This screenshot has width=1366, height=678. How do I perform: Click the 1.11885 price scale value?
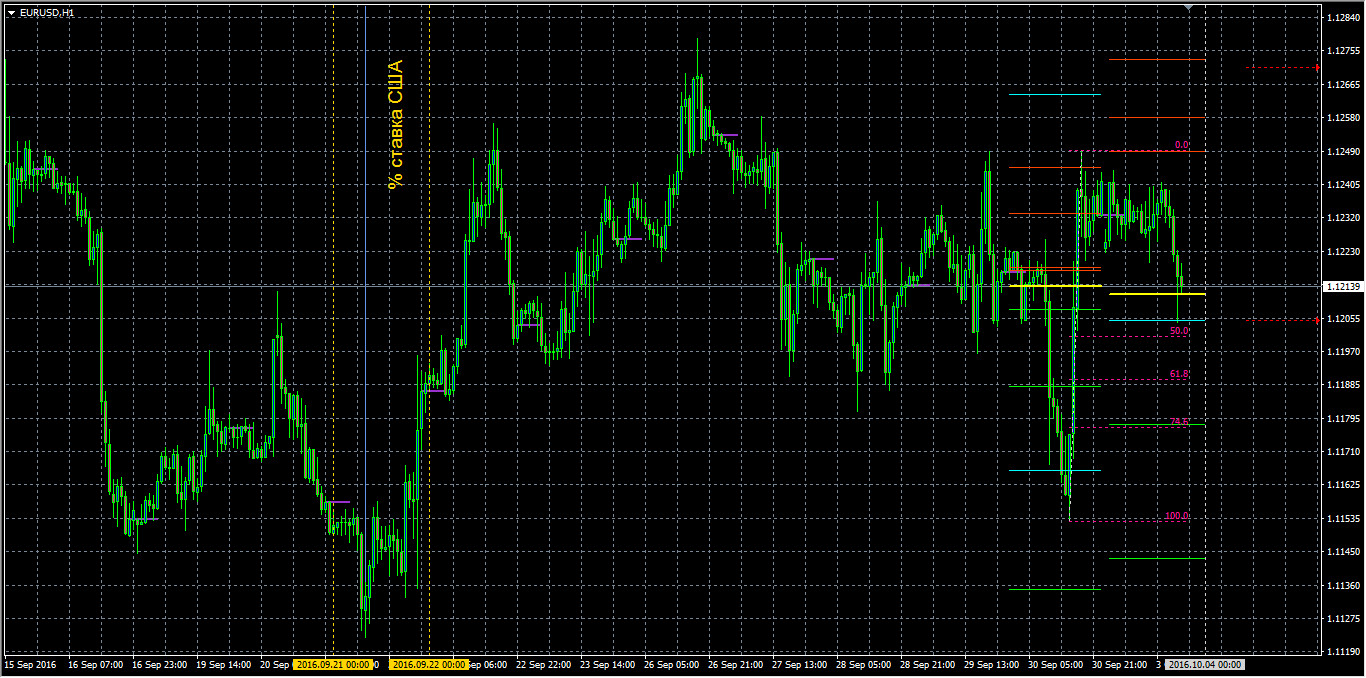tap(1343, 385)
